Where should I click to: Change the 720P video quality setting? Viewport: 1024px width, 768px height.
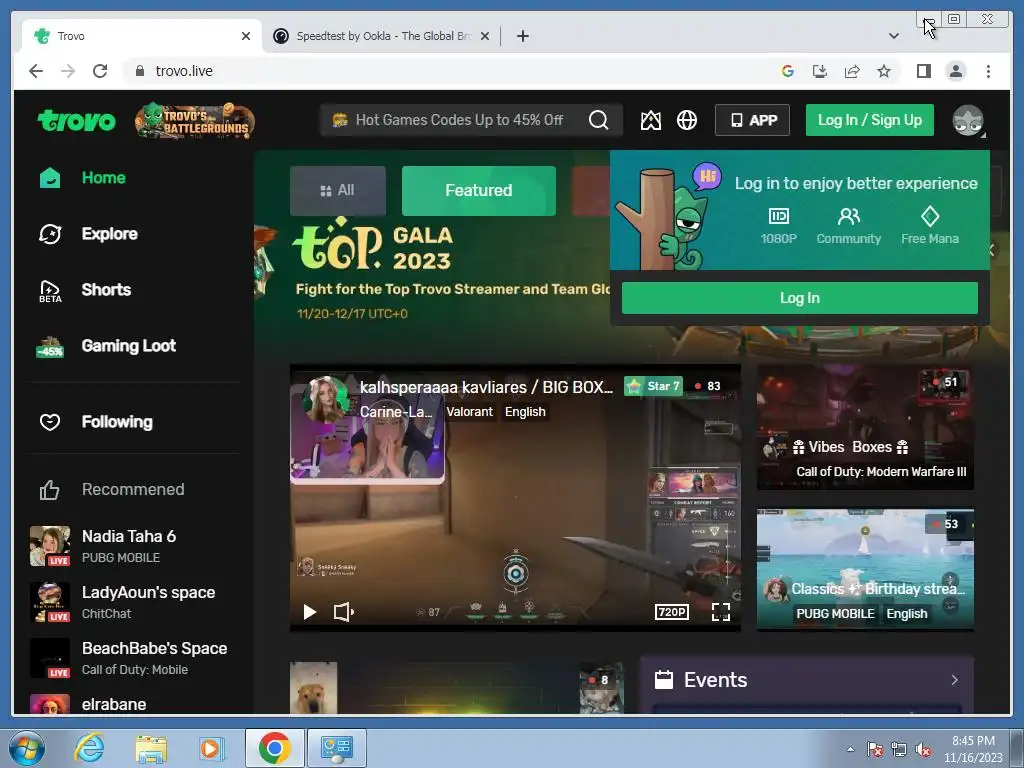671,612
